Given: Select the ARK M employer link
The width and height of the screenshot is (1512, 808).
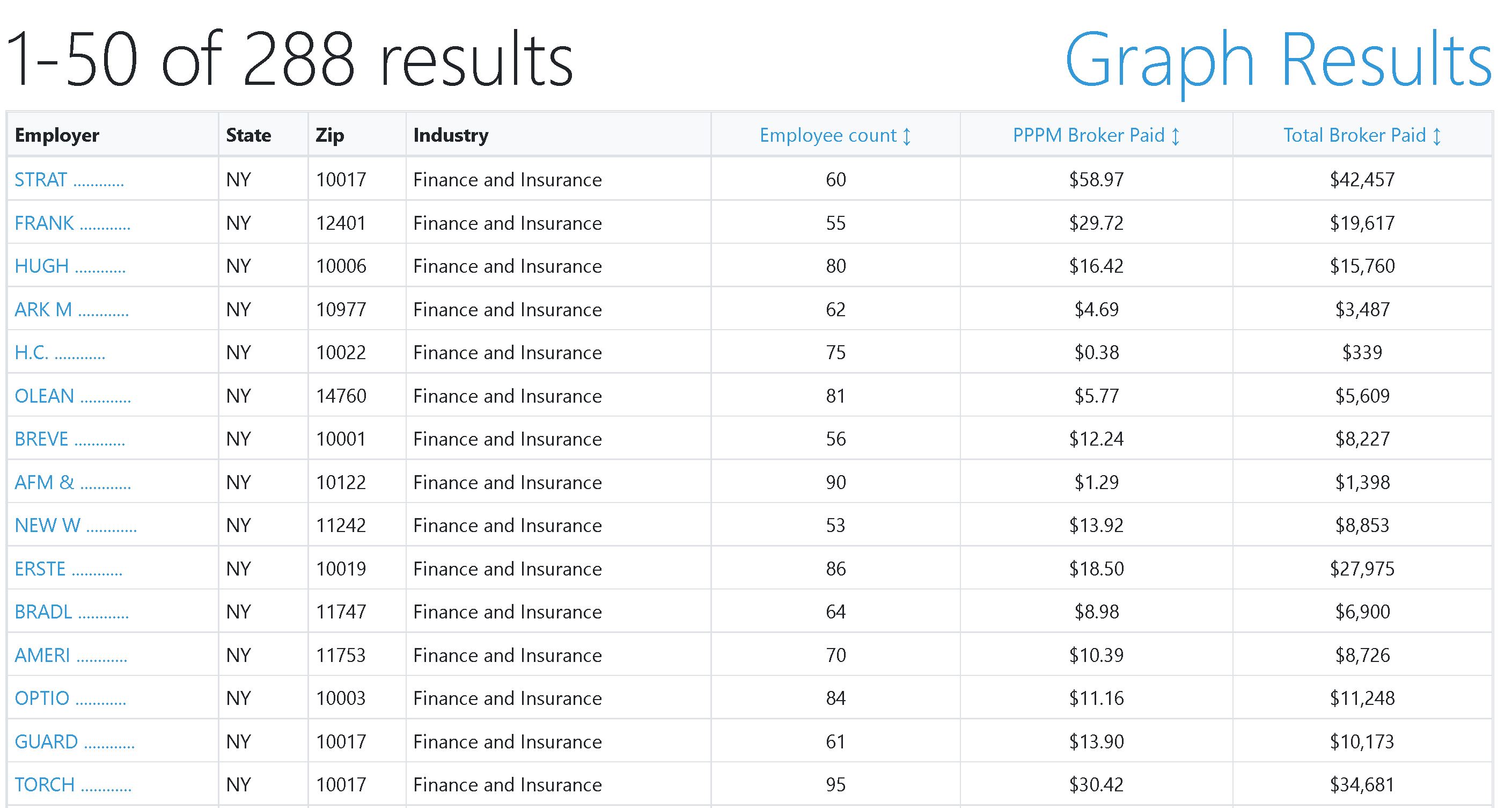Looking at the screenshot, I should pyautogui.click(x=71, y=309).
